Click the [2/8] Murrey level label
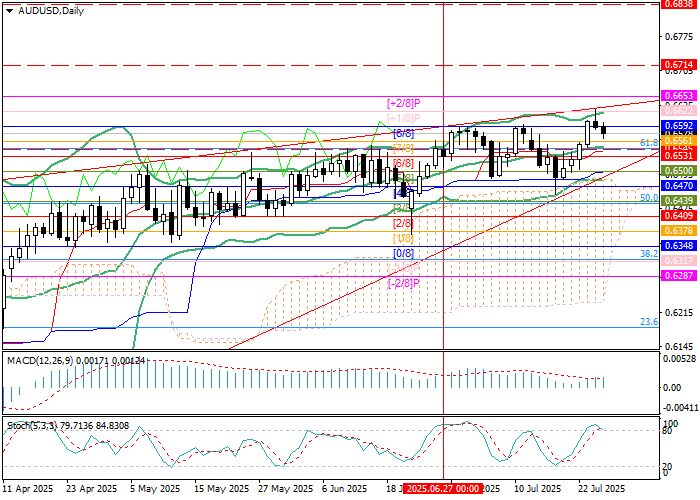700x500 pixels. [403, 223]
